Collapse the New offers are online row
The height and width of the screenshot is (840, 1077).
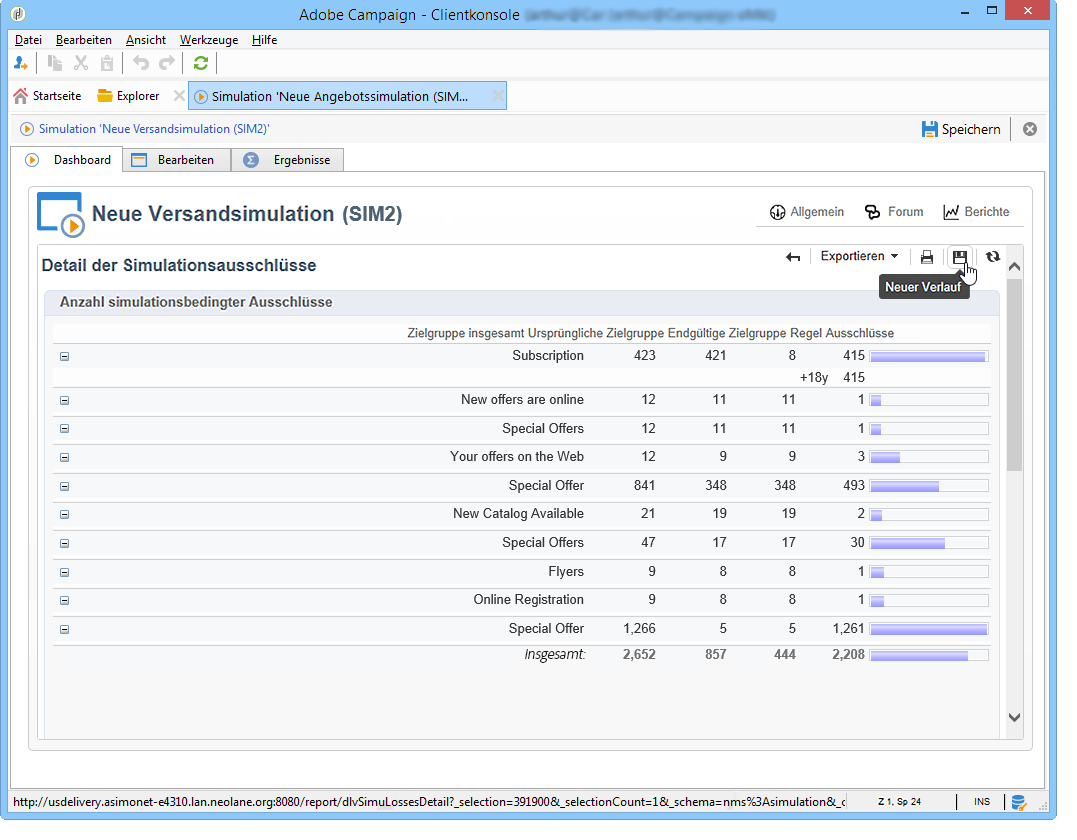click(65, 400)
